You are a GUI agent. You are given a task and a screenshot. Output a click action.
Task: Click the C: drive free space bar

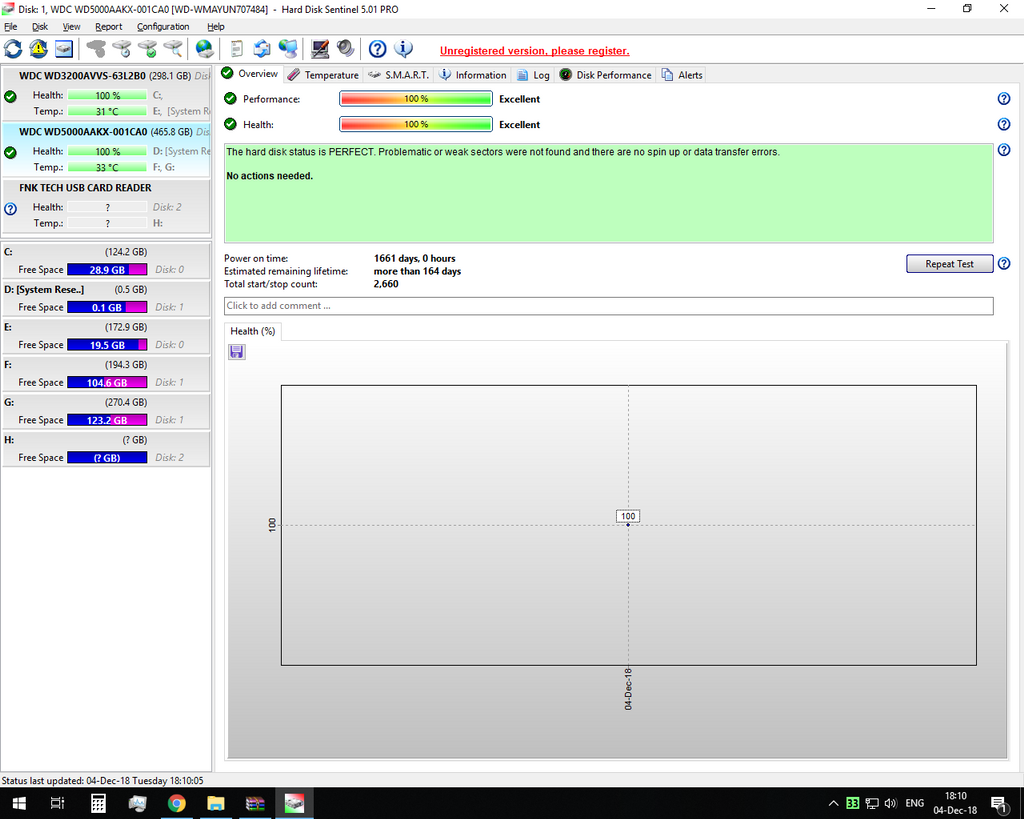click(107, 270)
